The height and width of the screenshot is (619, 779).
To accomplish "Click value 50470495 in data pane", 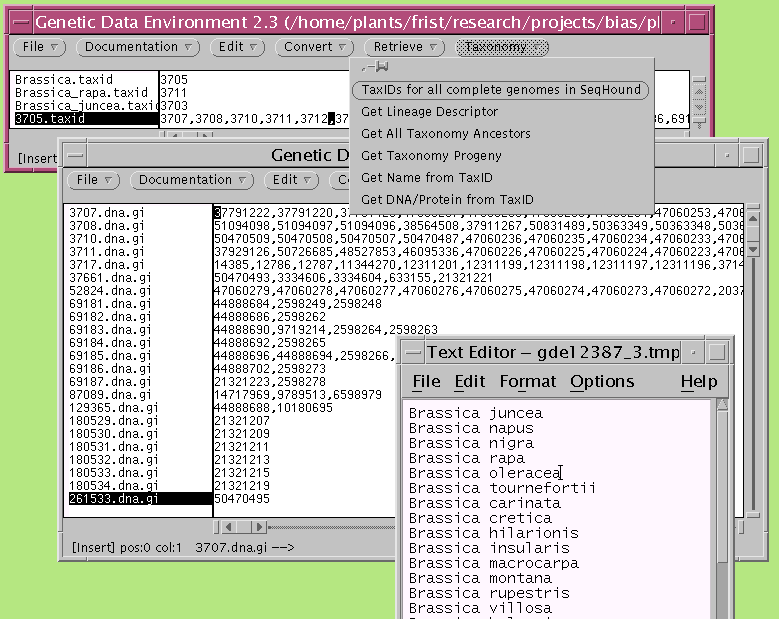I will click(241, 499).
